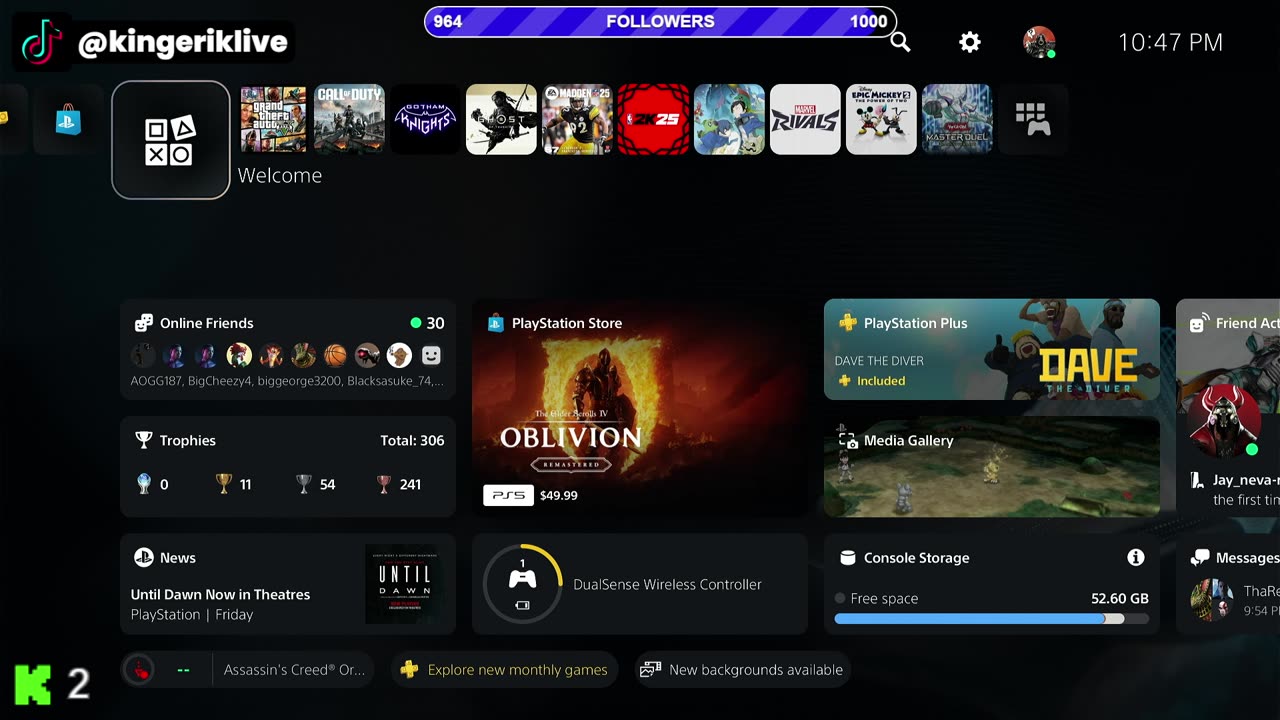Open the PlayStation Store shopping bag icon
1280x720 pixels.
[68, 119]
